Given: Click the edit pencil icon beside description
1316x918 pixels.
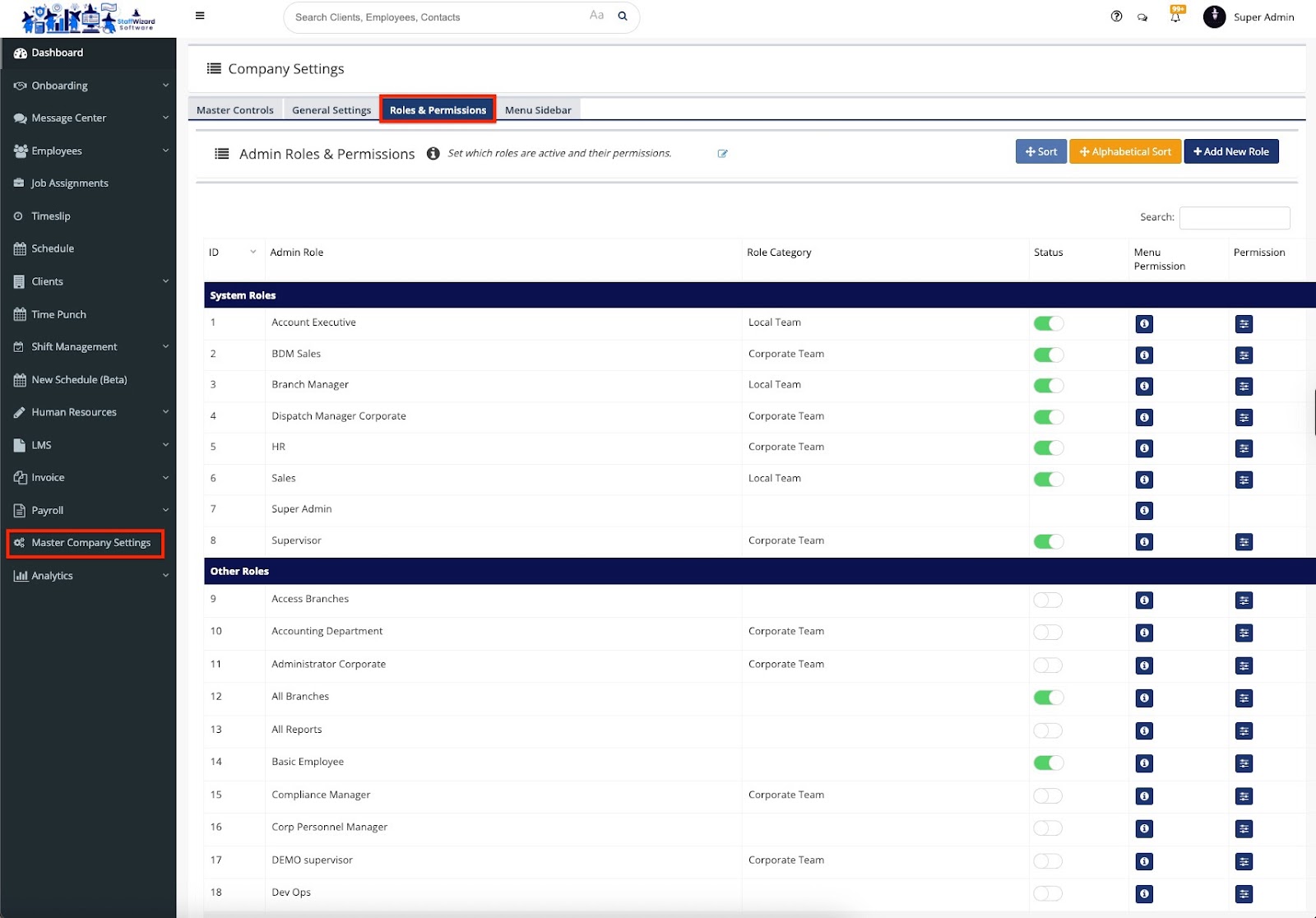Looking at the screenshot, I should (722, 154).
